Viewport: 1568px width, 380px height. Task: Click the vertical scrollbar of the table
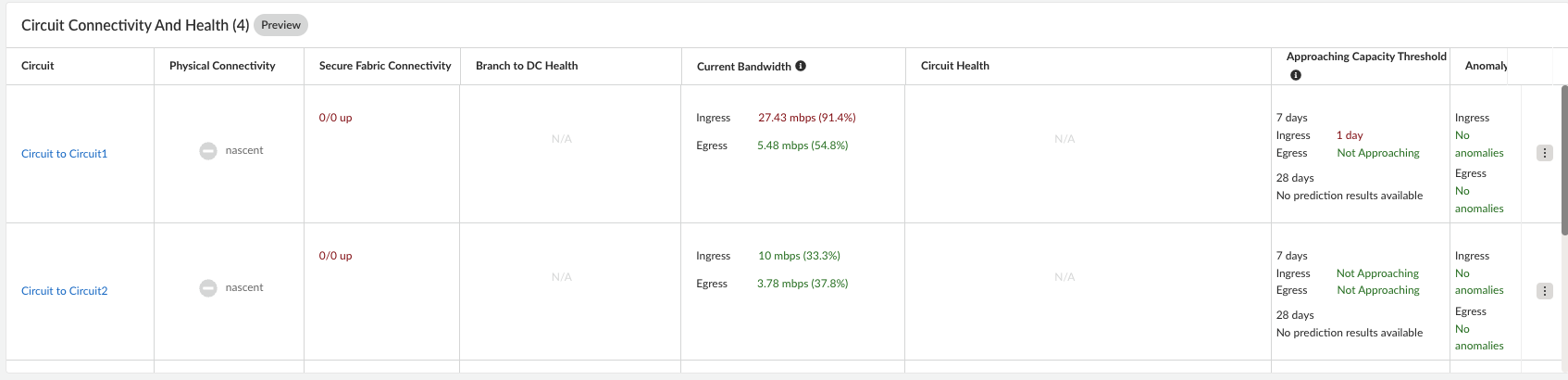pos(1563,159)
